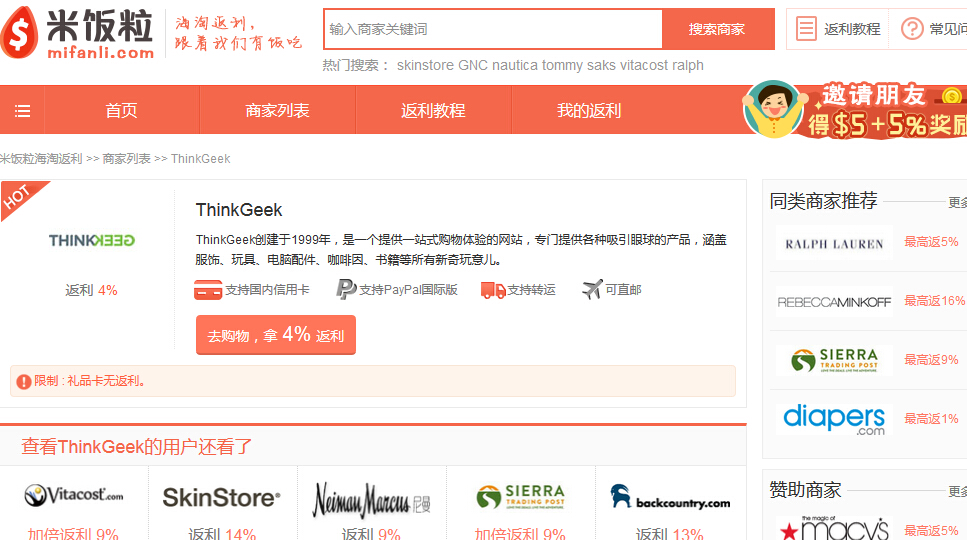
Task: Click the 去购物 拿4%返利 button
Action: (x=276, y=335)
